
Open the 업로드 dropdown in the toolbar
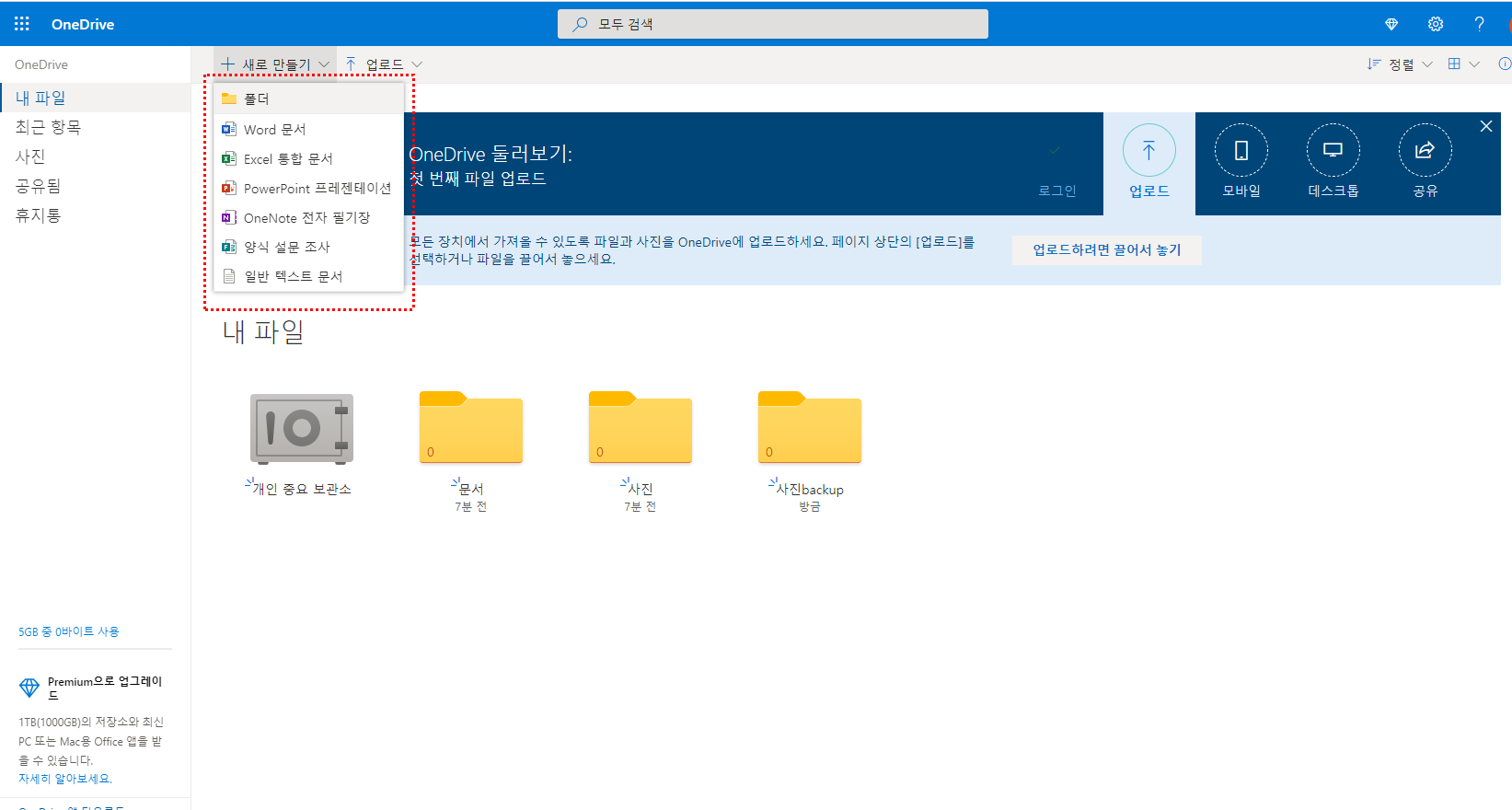pos(384,64)
